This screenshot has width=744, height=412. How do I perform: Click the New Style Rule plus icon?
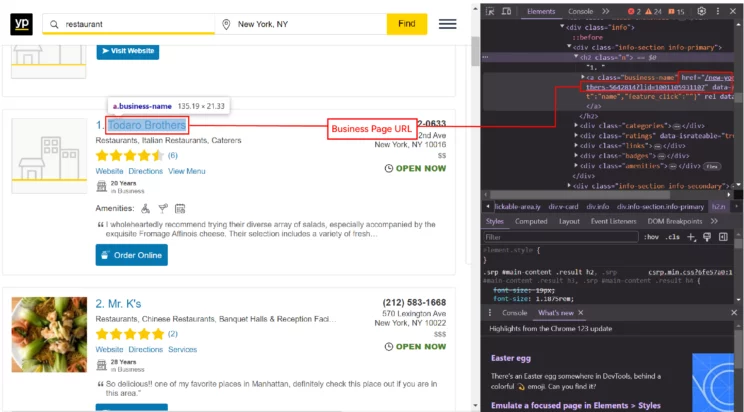tap(691, 237)
